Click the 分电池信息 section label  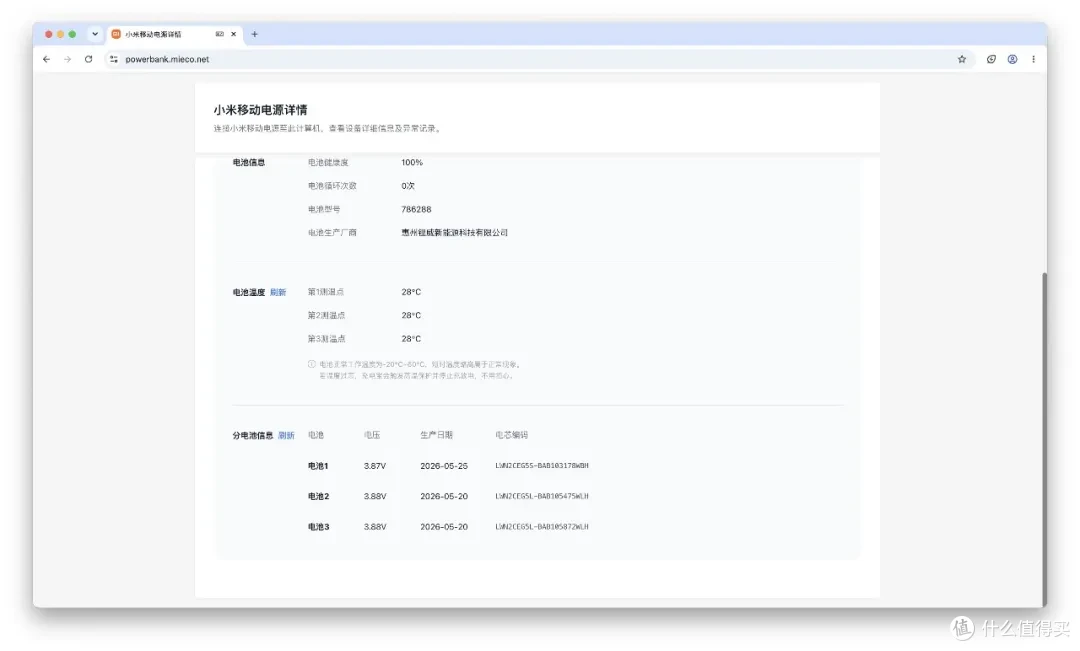253,435
